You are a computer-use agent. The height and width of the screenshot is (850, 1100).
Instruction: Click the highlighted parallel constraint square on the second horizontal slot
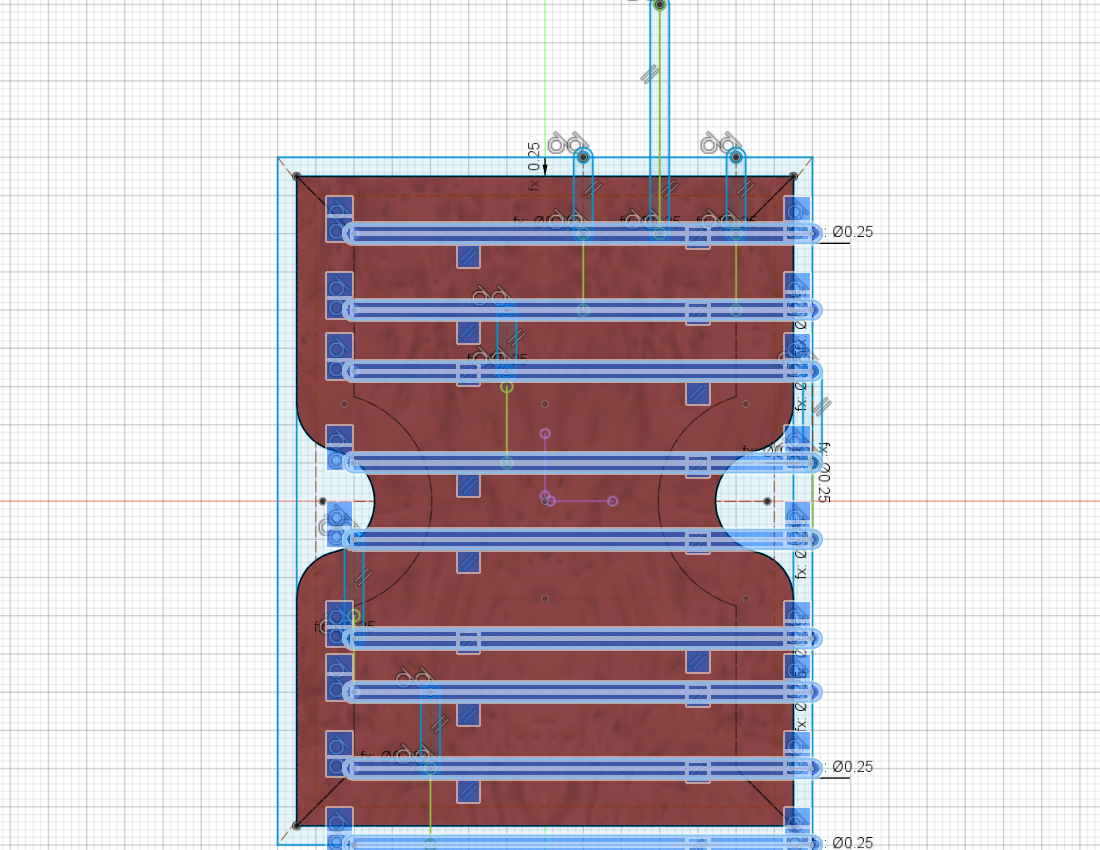[697, 313]
